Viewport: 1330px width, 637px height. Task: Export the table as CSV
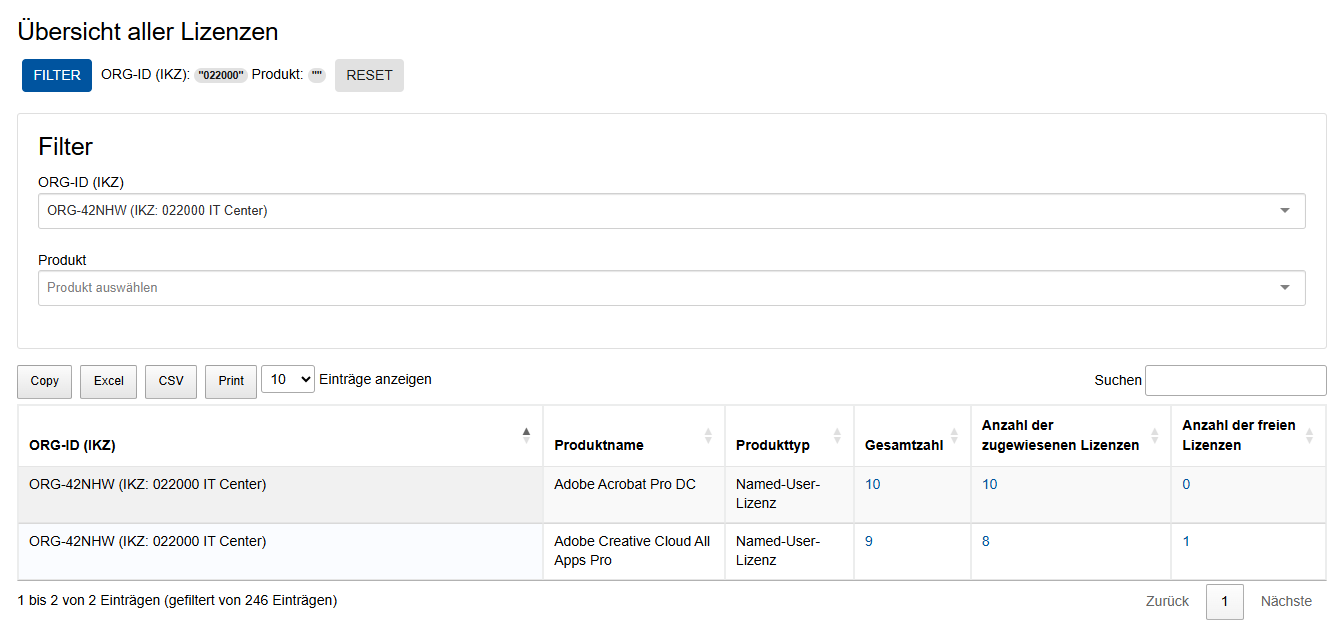[x=171, y=381]
